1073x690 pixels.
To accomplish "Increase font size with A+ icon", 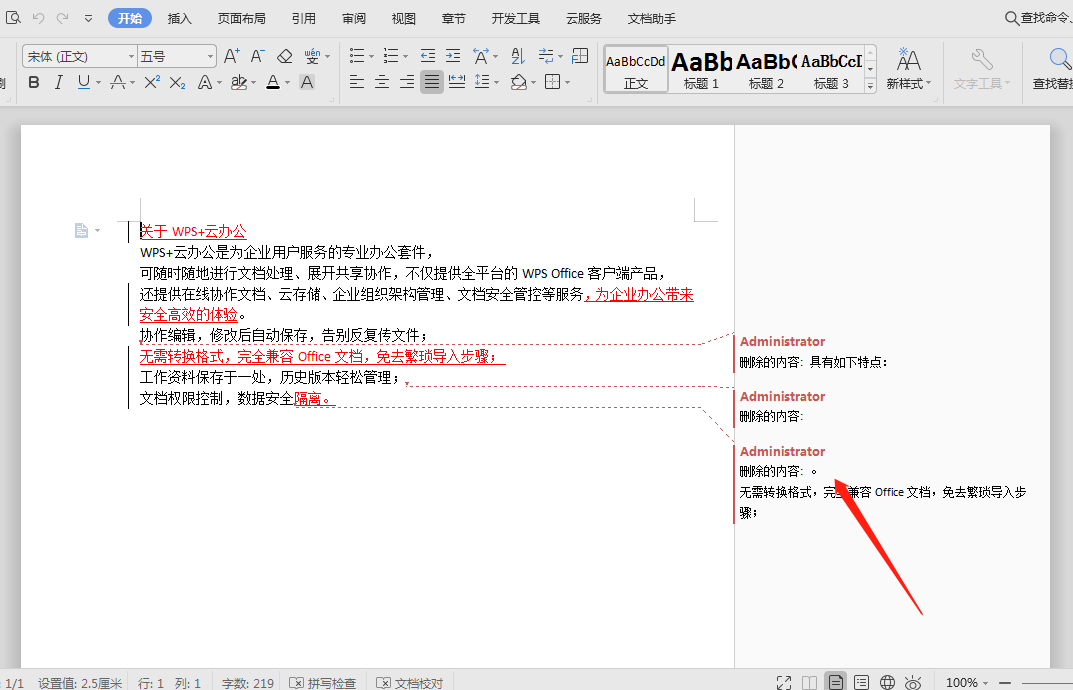I will click(232, 55).
